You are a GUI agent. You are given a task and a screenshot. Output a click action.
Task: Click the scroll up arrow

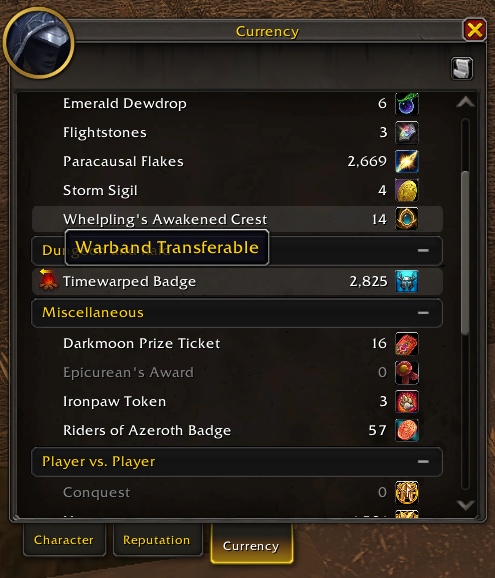(465, 102)
